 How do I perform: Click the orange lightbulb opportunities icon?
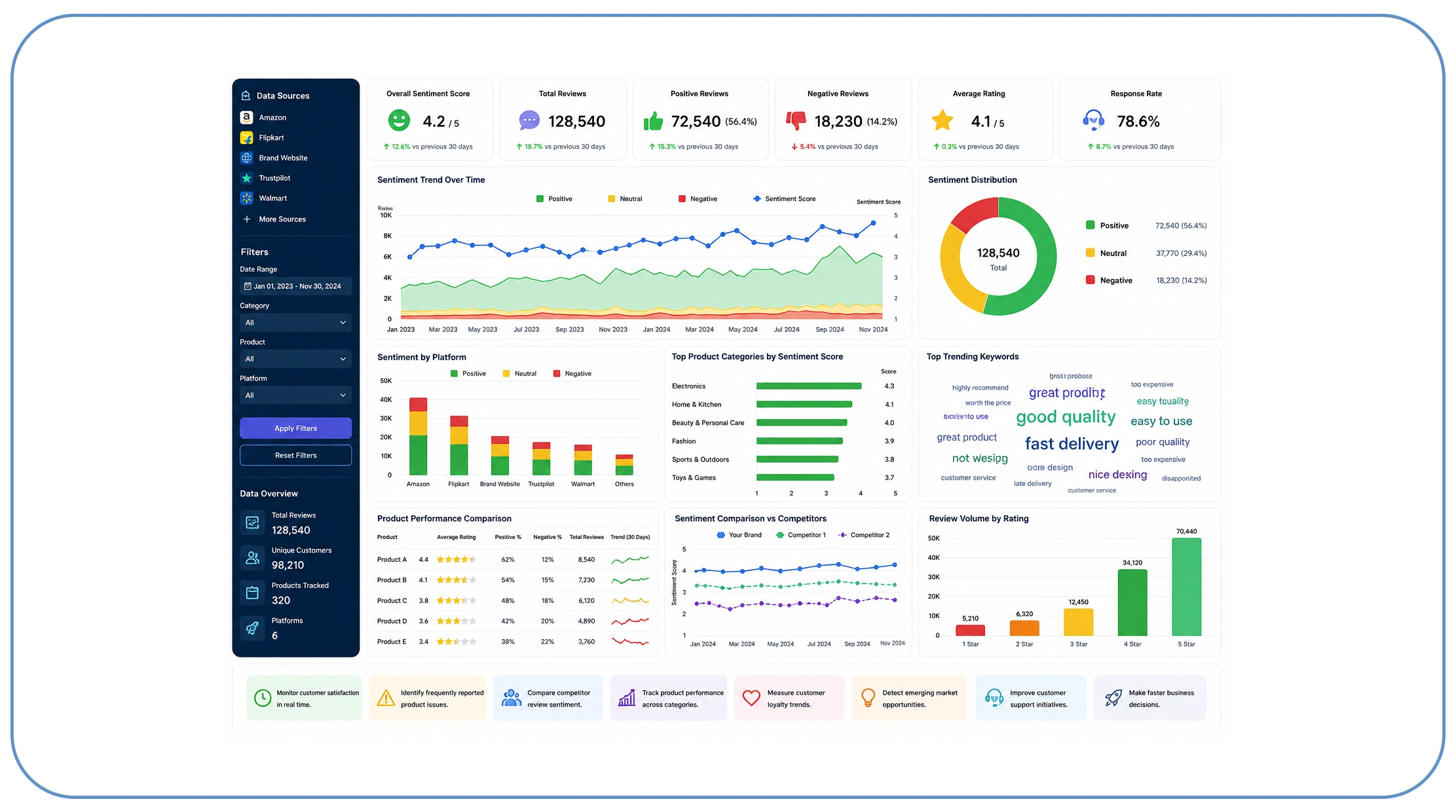tap(868, 698)
